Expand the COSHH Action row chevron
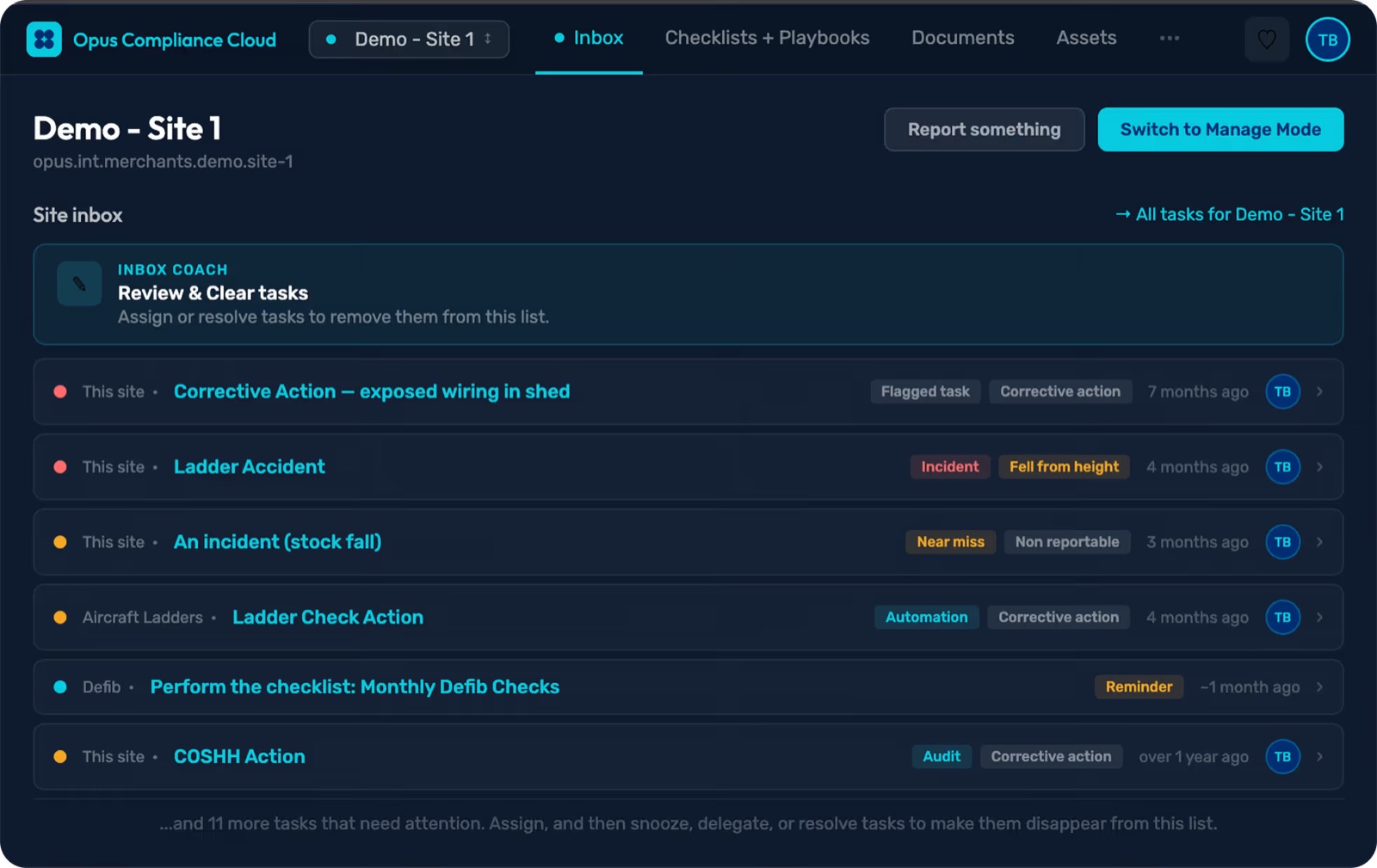The image size is (1377, 868). click(x=1319, y=756)
